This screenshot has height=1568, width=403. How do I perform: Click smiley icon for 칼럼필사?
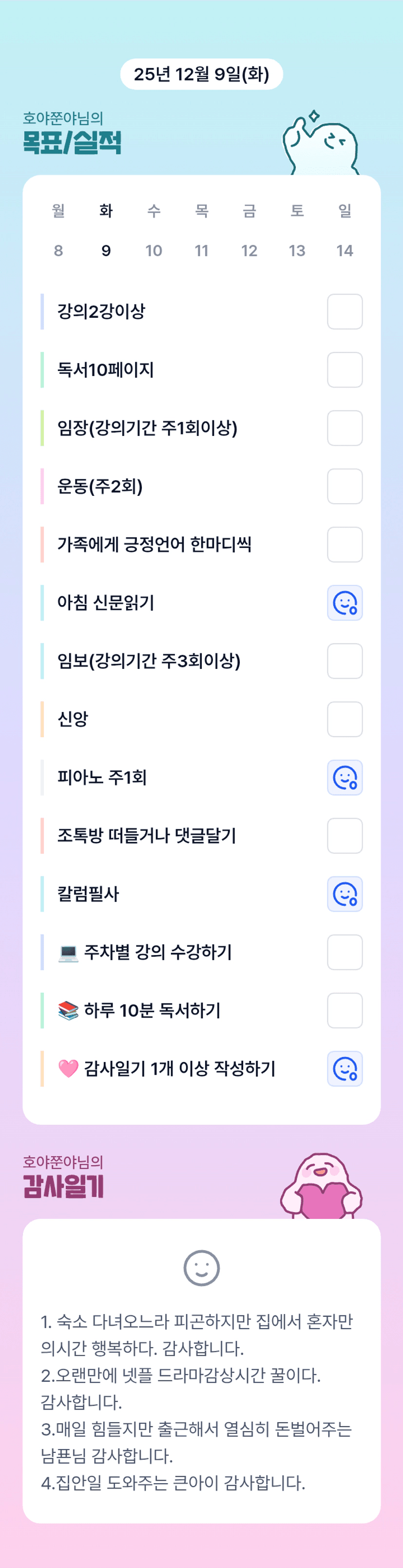pos(345,894)
